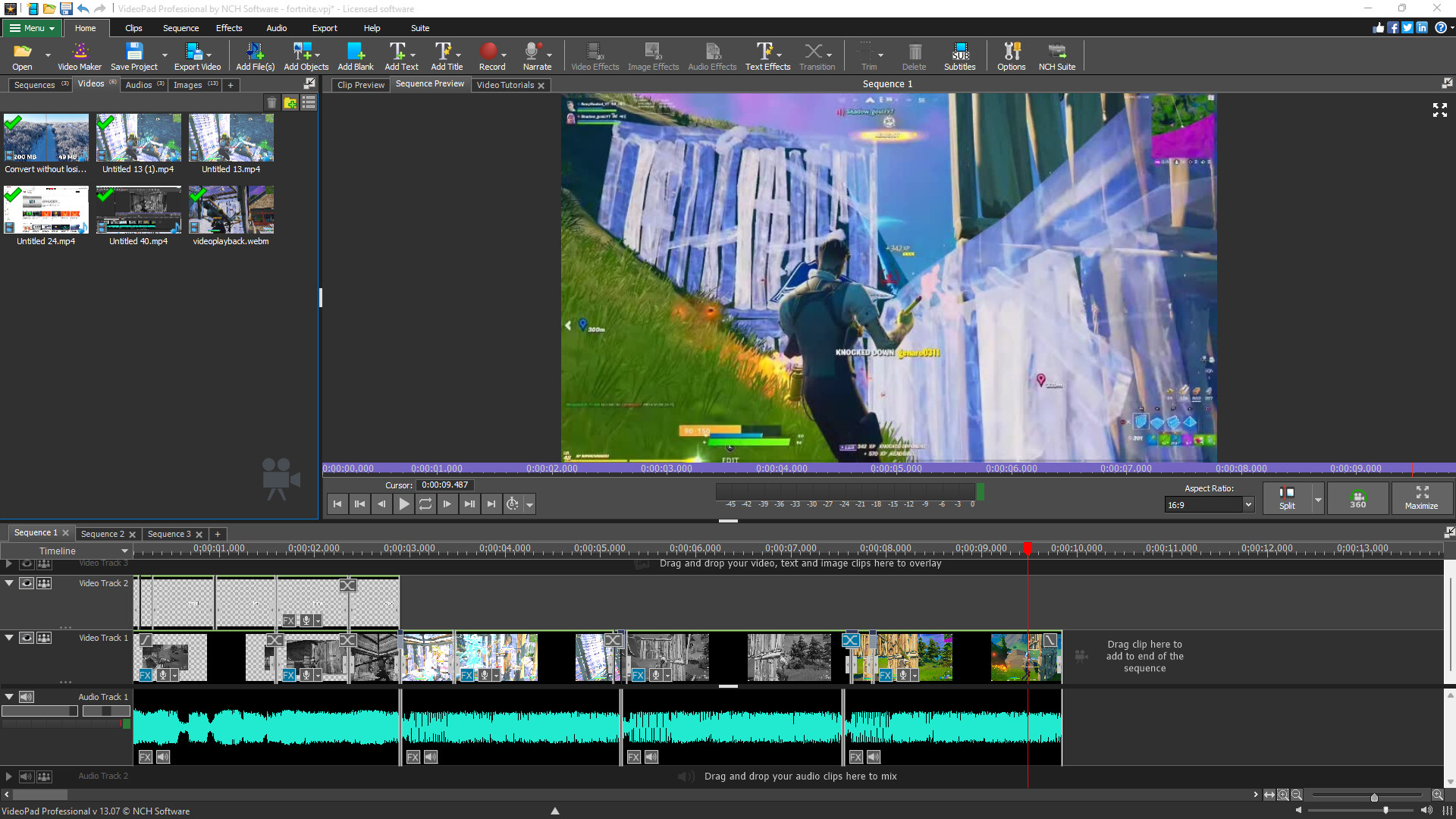Click the Delete toolbar icon

coord(914,55)
